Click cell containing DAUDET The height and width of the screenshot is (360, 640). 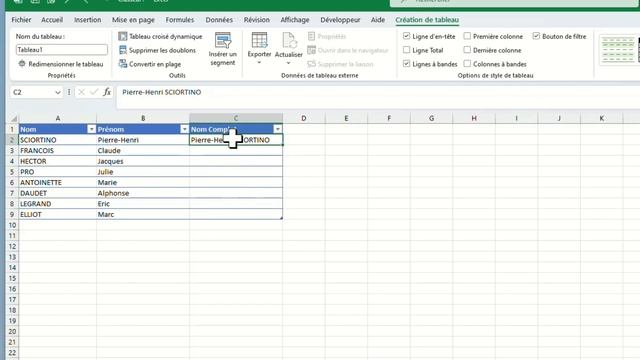coord(58,193)
